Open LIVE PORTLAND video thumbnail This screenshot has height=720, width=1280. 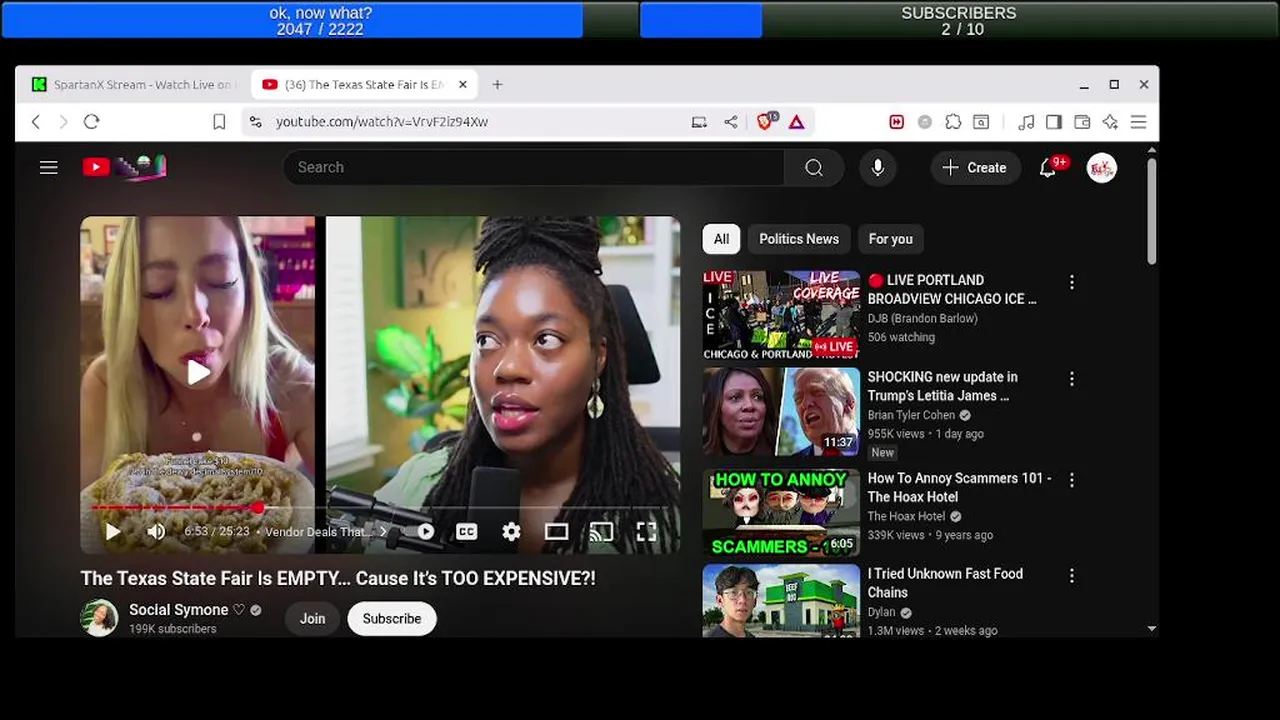click(781, 315)
